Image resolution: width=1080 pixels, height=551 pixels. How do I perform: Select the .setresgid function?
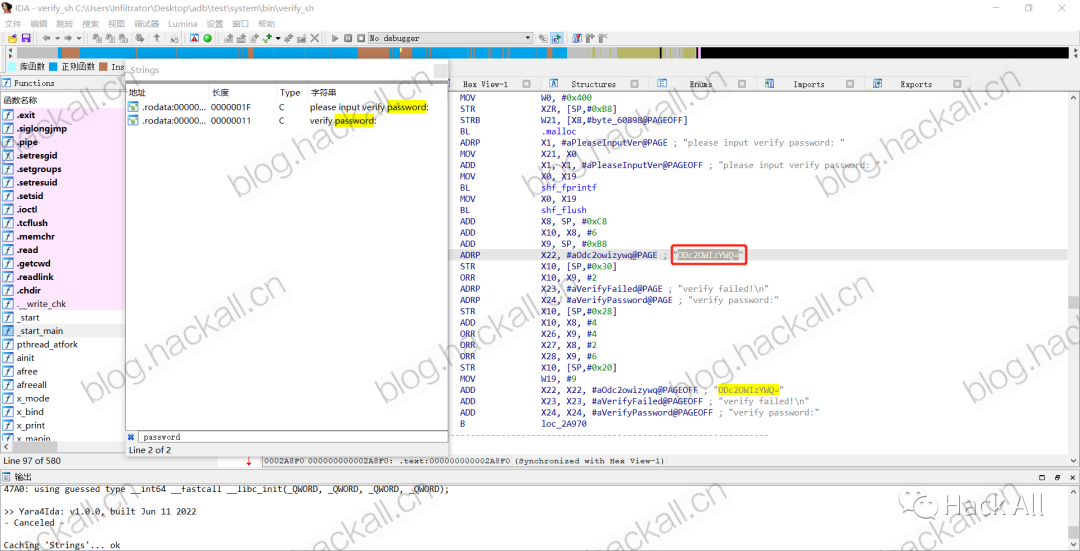click(x=63, y=156)
